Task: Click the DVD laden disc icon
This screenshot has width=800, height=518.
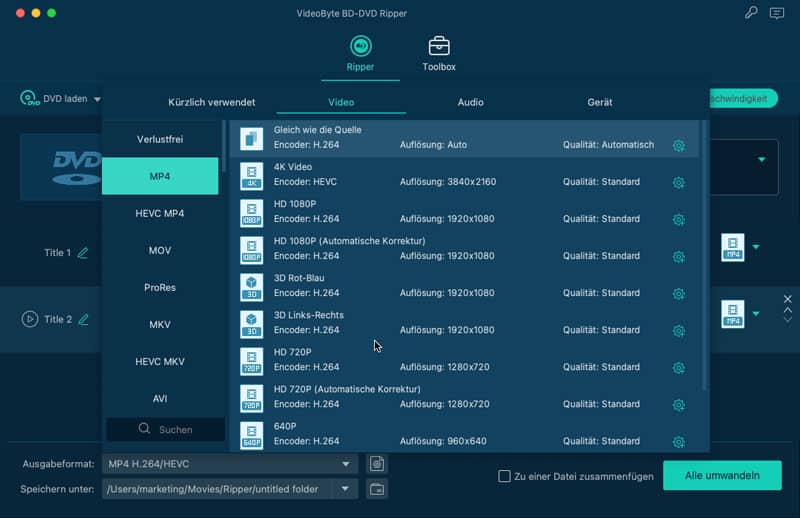Action: point(30,98)
